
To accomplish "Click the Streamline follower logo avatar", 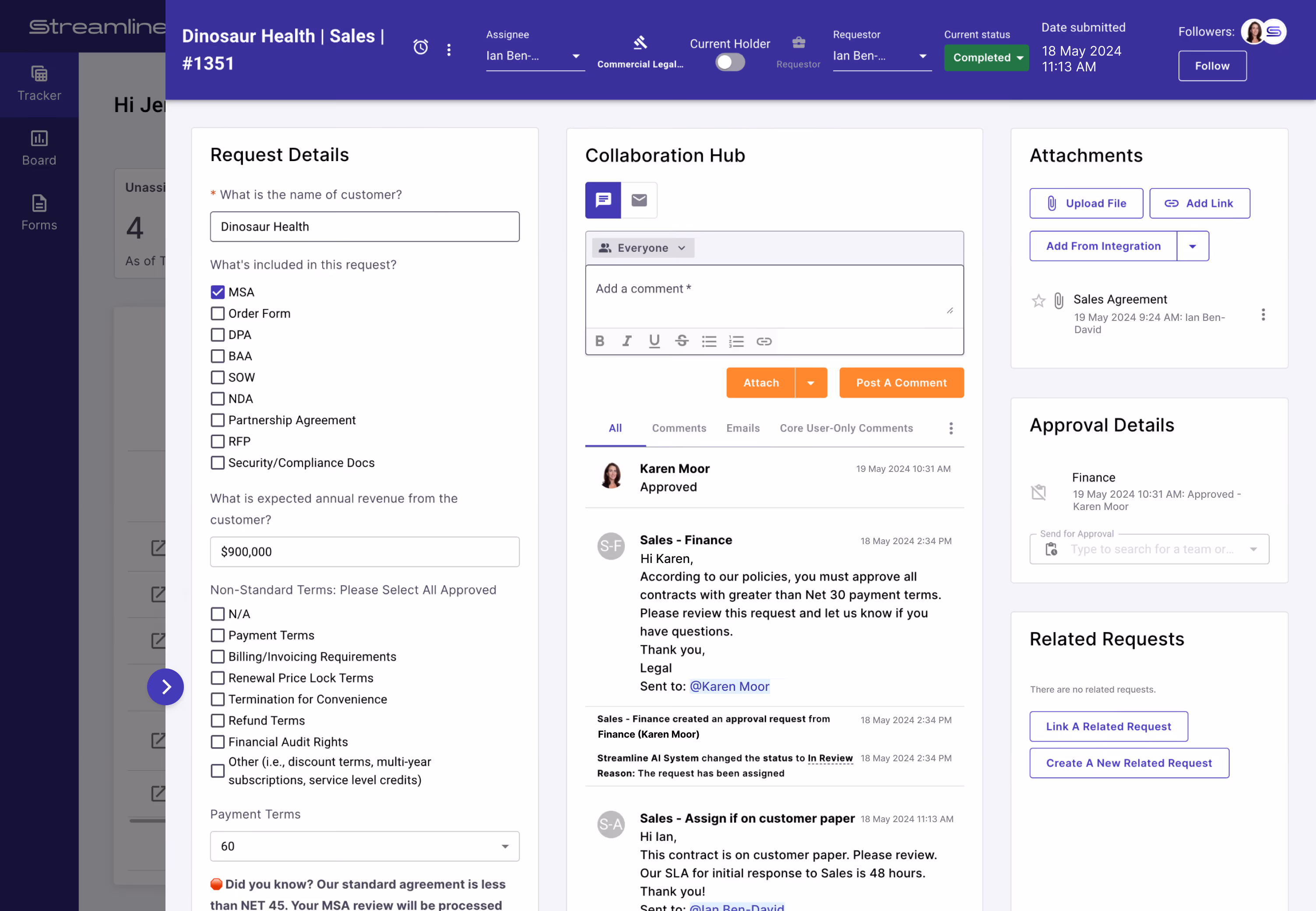I will (x=1275, y=32).
